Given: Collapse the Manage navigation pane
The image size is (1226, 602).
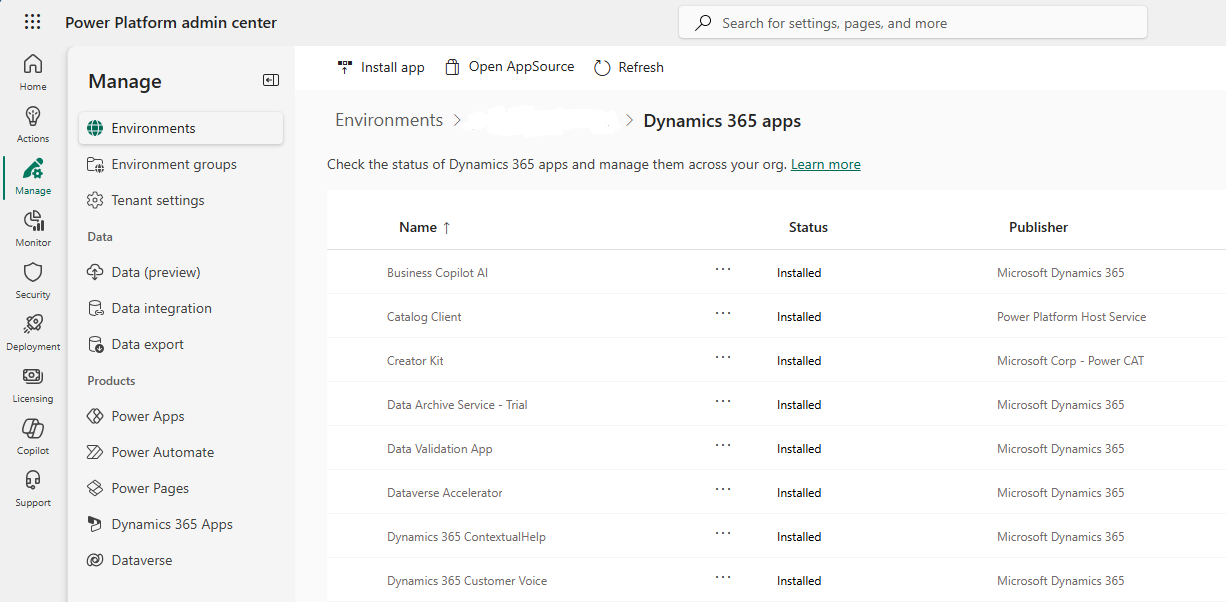Looking at the screenshot, I should [270, 80].
